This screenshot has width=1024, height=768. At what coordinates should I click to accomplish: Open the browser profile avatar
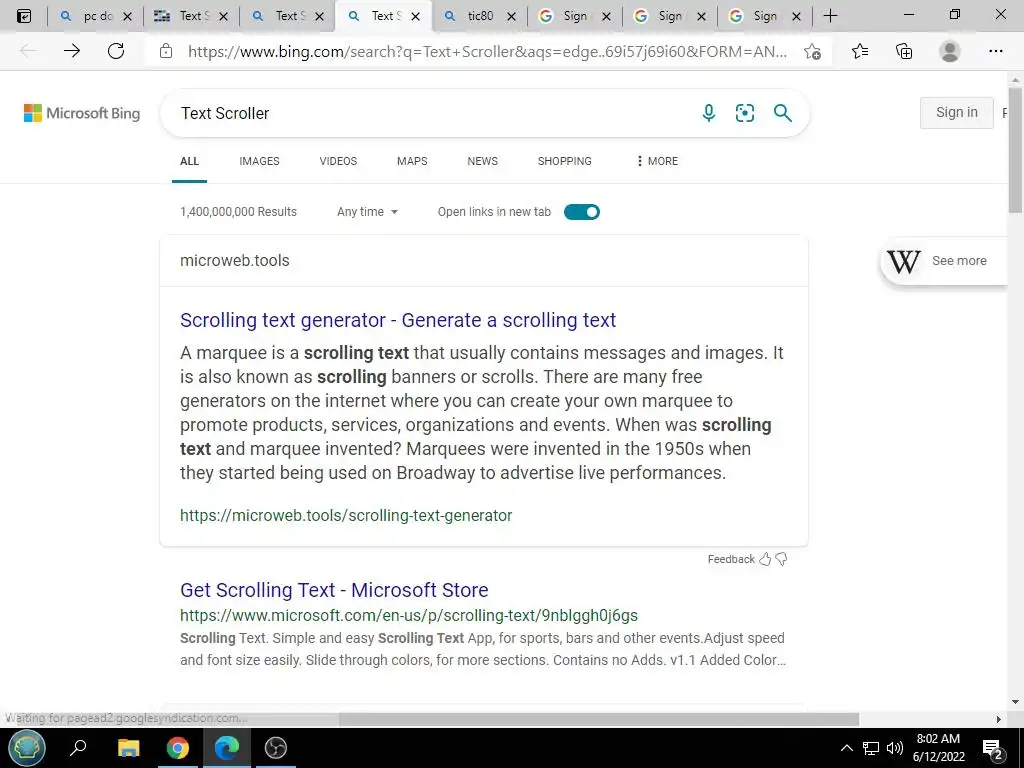(x=950, y=51)
